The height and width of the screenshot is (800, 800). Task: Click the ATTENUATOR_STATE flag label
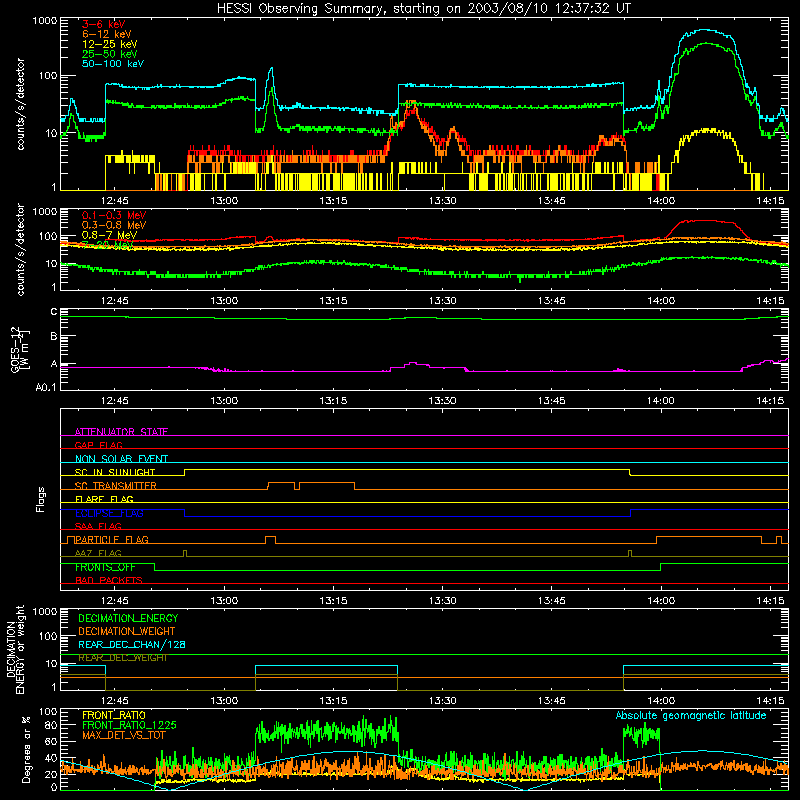[121, 432]
